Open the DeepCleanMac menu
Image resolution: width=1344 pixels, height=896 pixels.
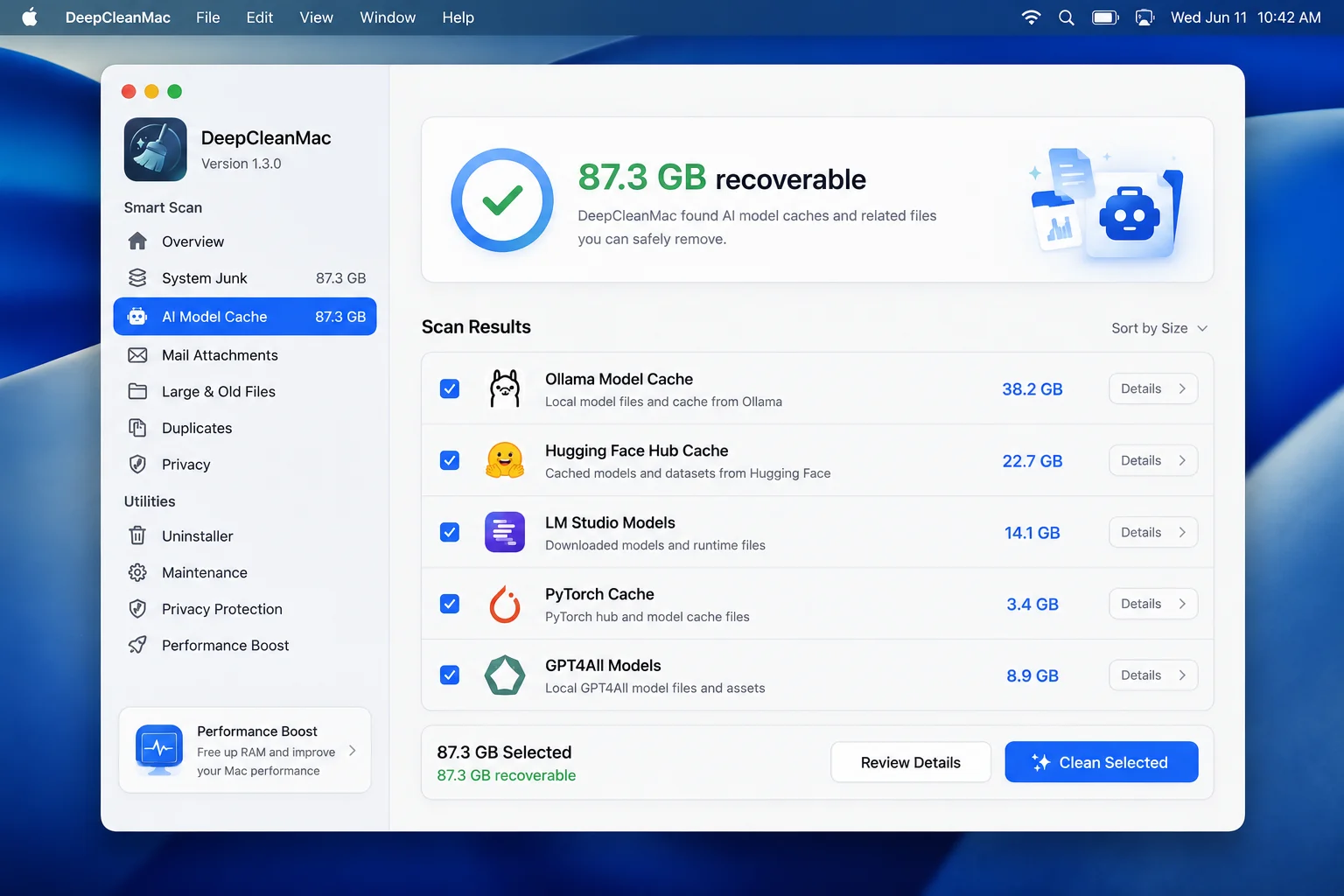pyautogui.click(x=118, y=17)
